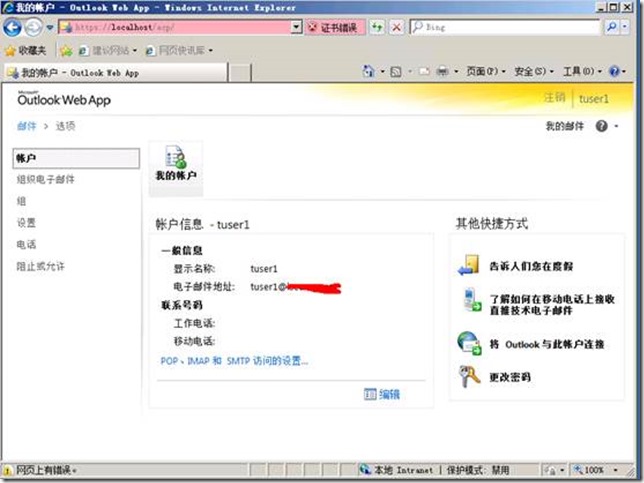Click the 帐户信息 - tuser1 heading
Viewport: 644px width, 483px height.
tap(202, 224)
